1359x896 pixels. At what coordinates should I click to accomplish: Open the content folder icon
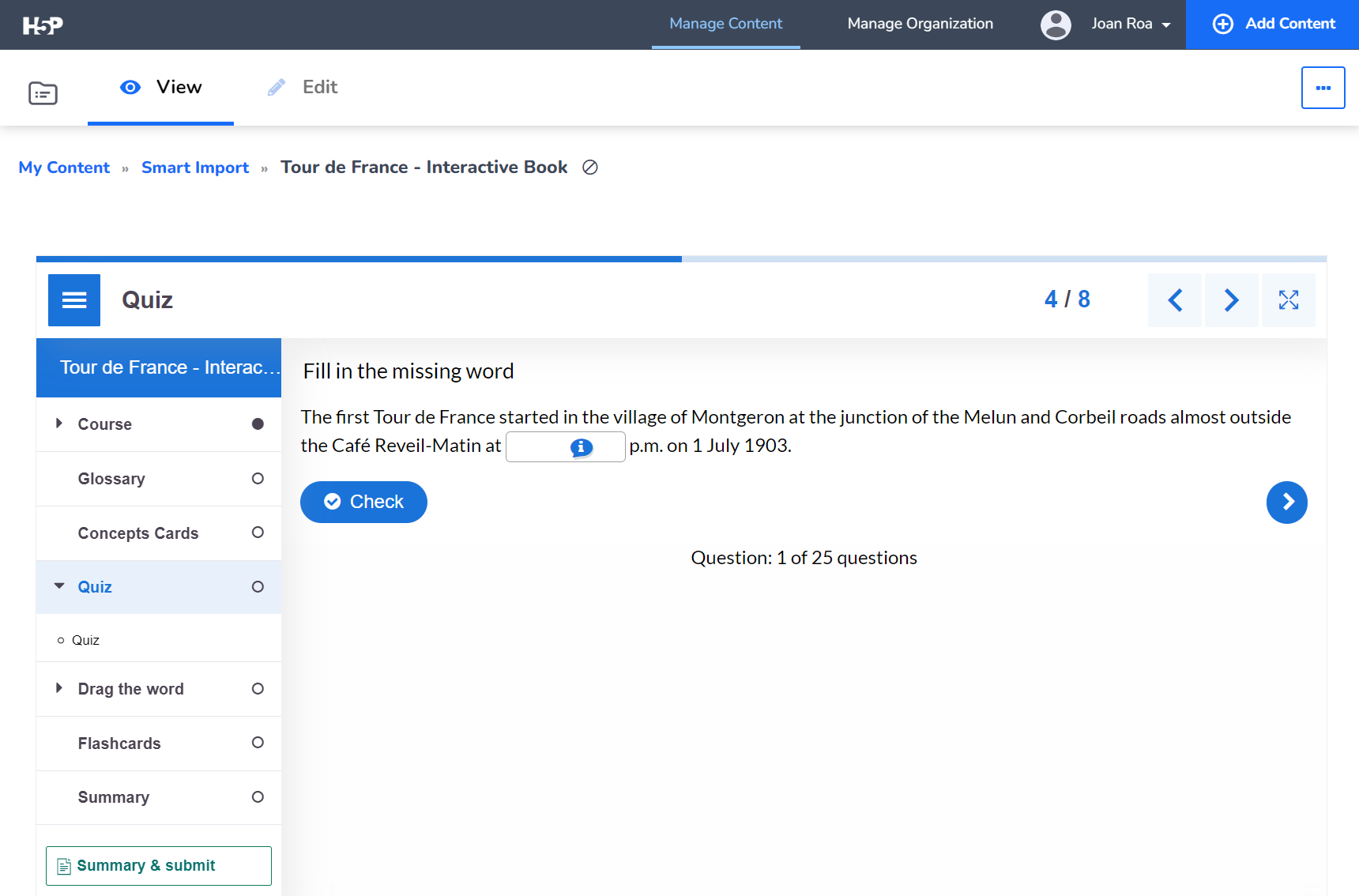[x=43, y=93]
